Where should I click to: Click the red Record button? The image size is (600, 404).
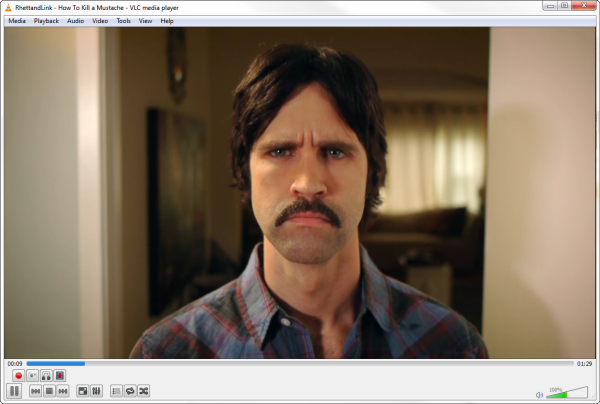pyautogui.click(x=18, y=375)
